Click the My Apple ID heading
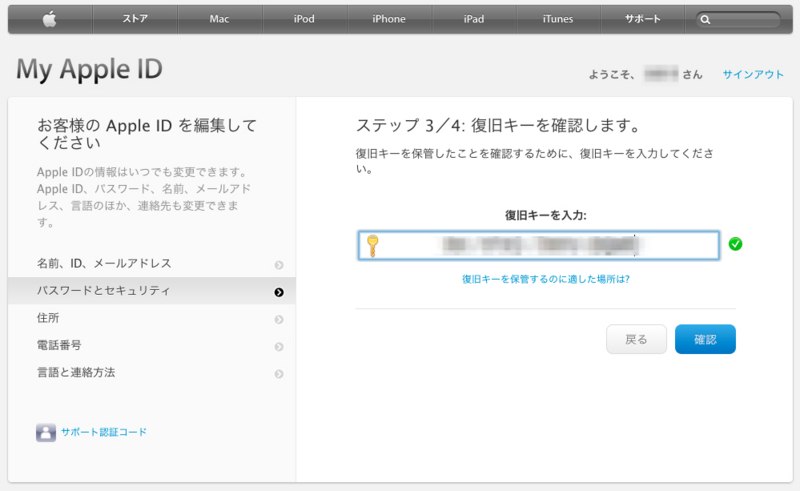This screenshot has height=491, width=800. (x=89, y=69)
